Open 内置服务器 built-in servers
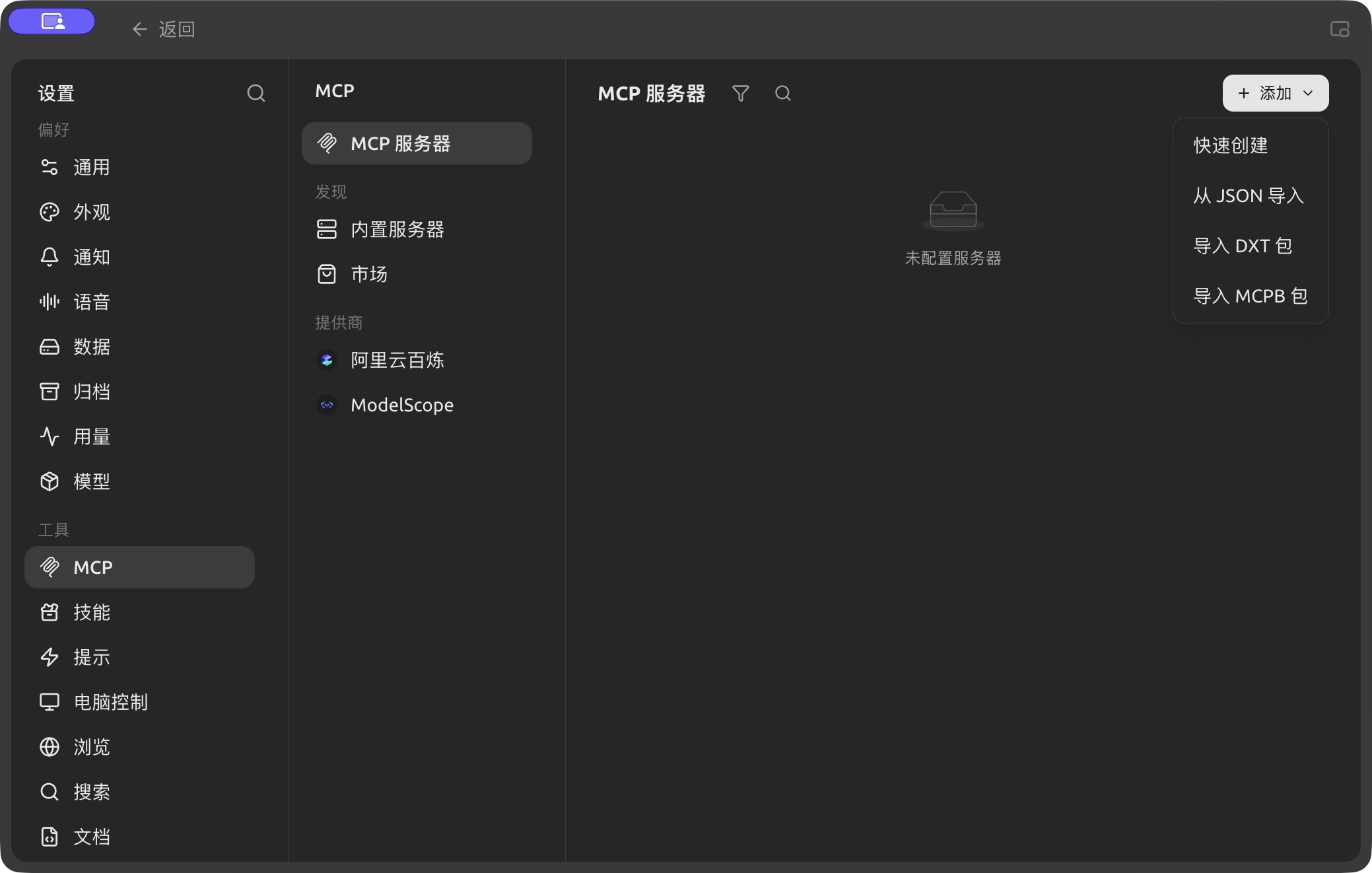This screenshot has height=873, width=1372. coord(417,229)
